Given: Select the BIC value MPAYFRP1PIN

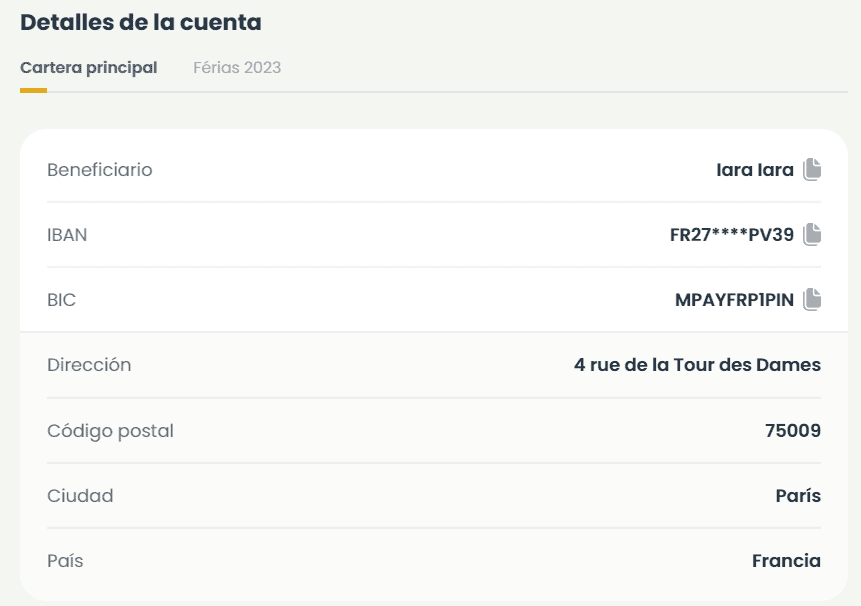Looking at the screenshot, I should (734, 299).
